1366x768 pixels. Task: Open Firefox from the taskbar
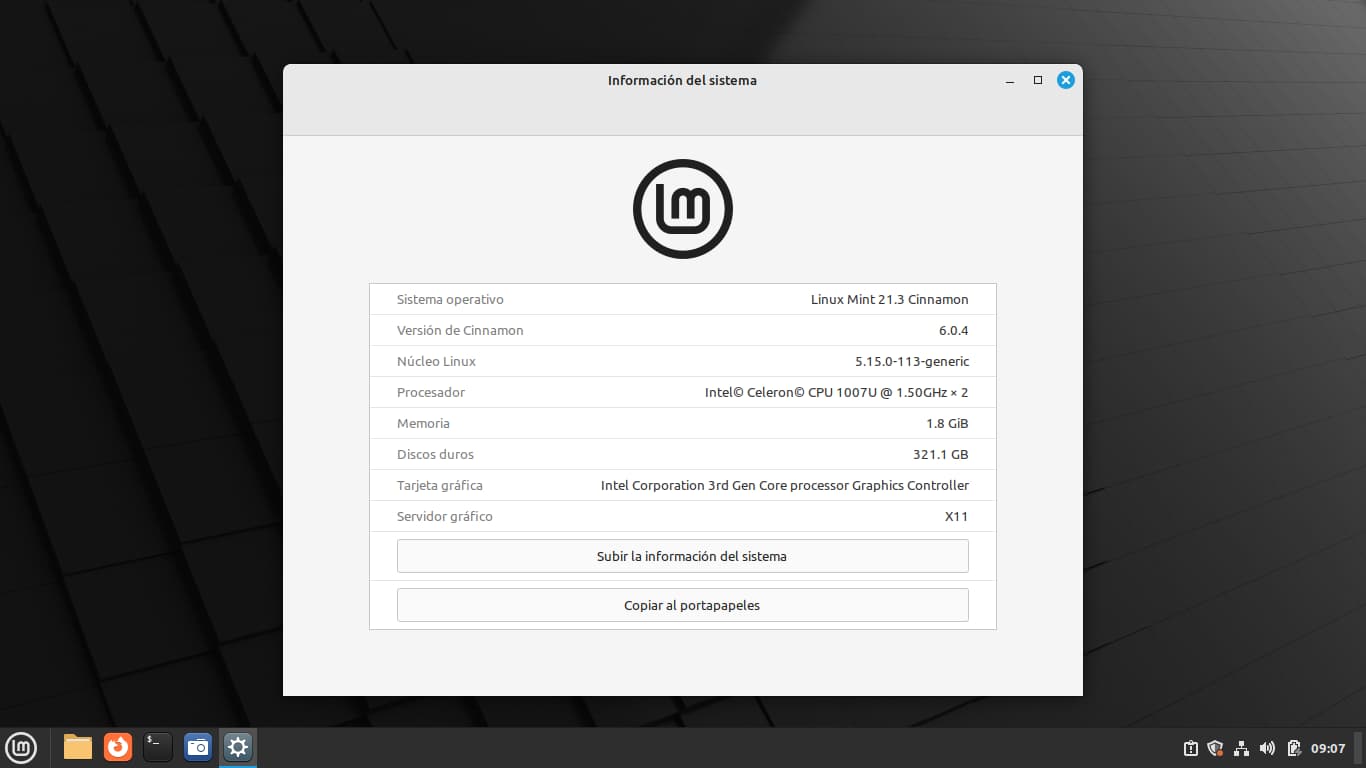pos(118,747)
